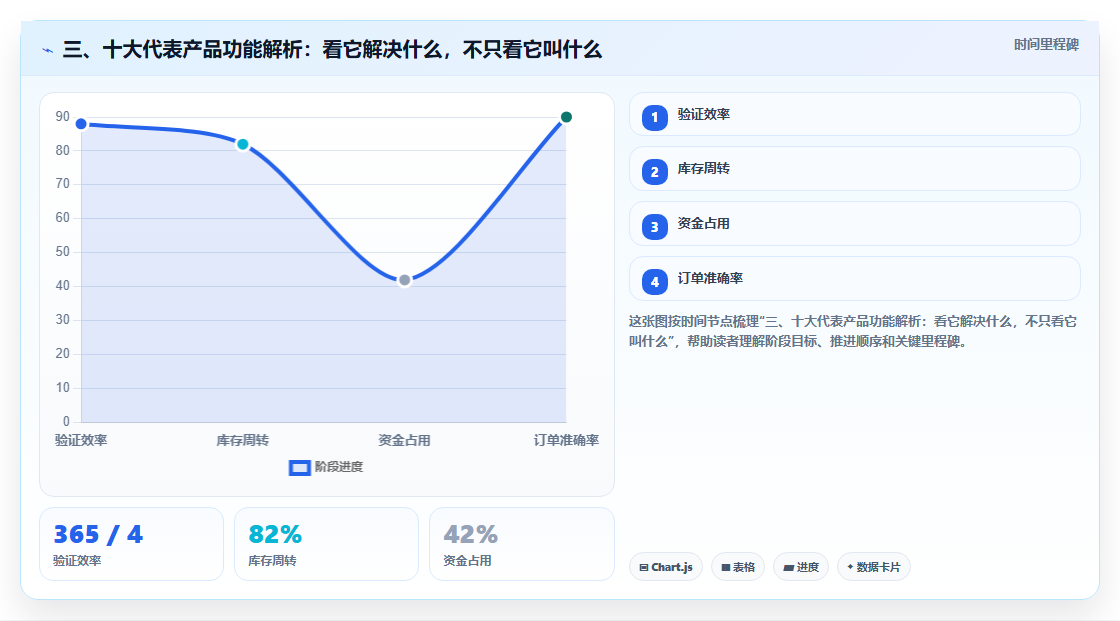Click the 42% 资金占用 stat card
Image resolution: width=1120 pixels, height=621 pixels.
point(521,544)
